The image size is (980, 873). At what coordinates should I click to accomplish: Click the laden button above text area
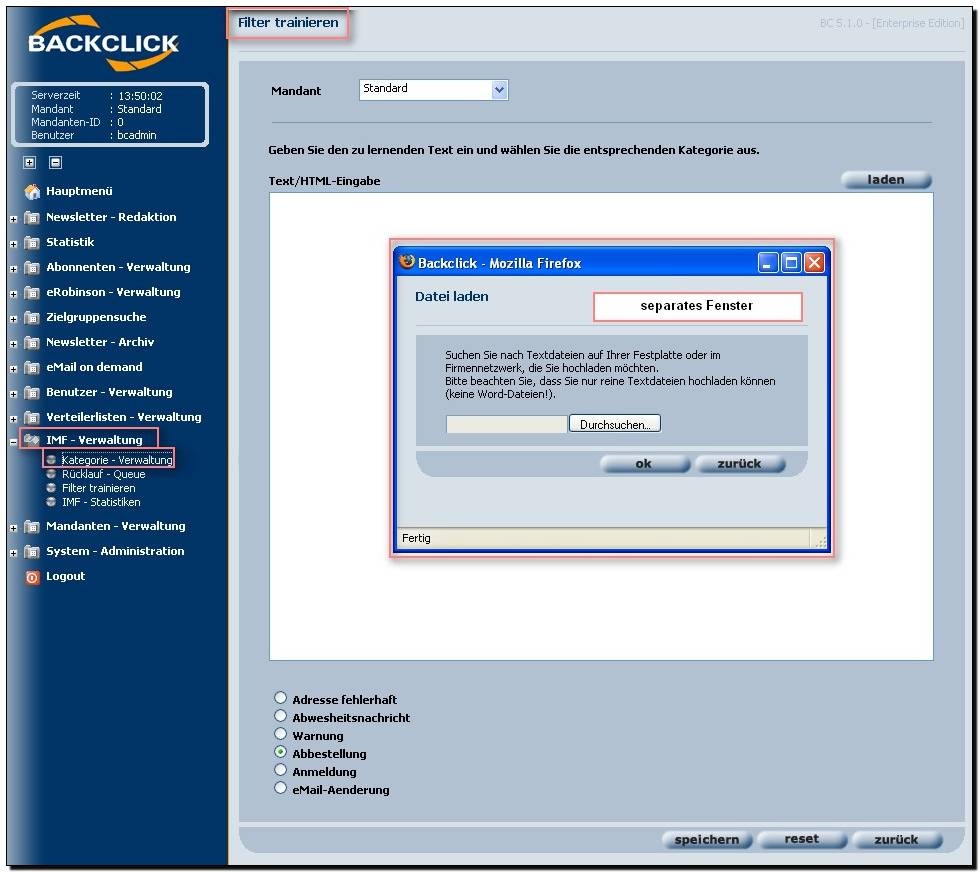(886, 180)
